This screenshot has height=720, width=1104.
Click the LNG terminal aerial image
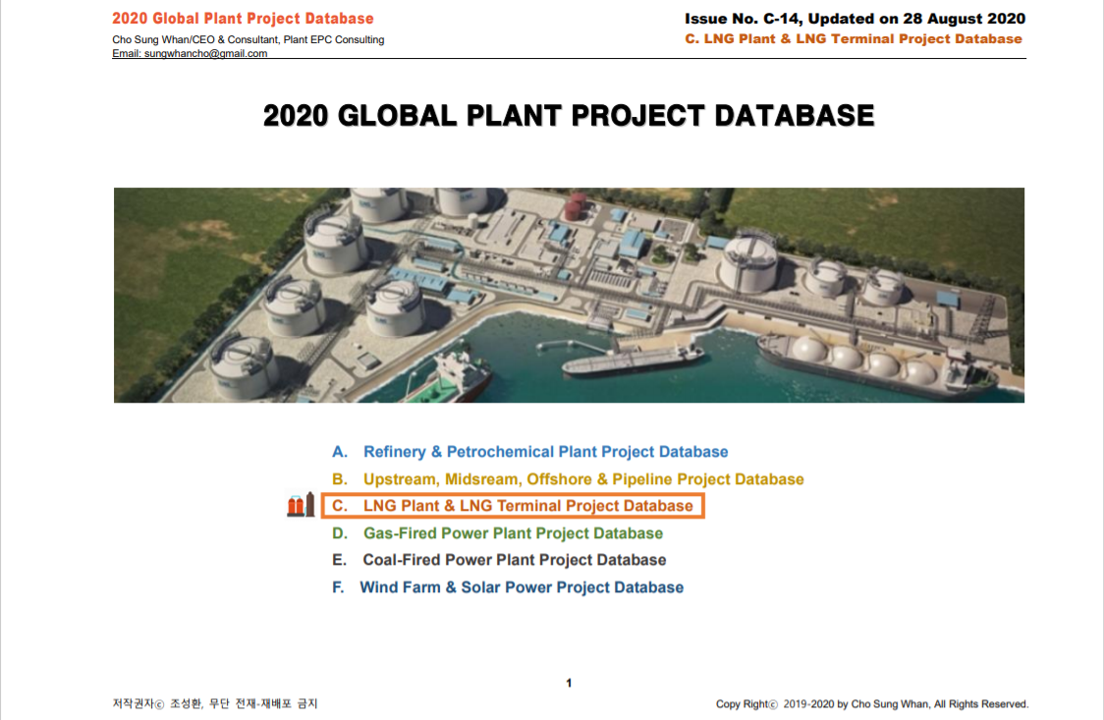click(x=569, y=295)
